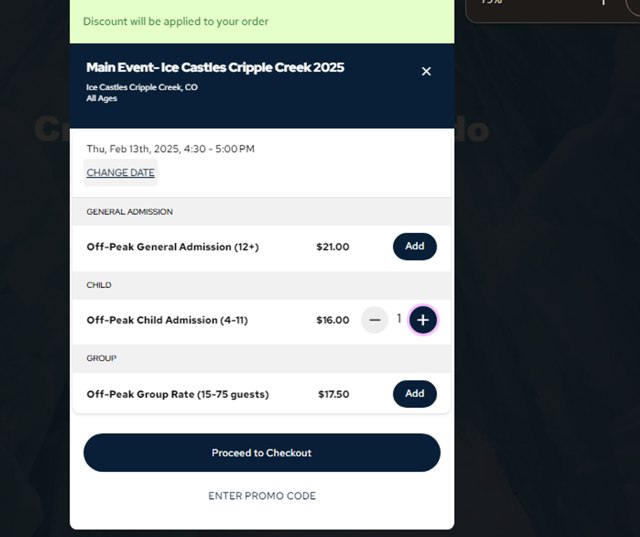Click the Ice Castles Cripple Creek, CO venue text

(142, 87)
